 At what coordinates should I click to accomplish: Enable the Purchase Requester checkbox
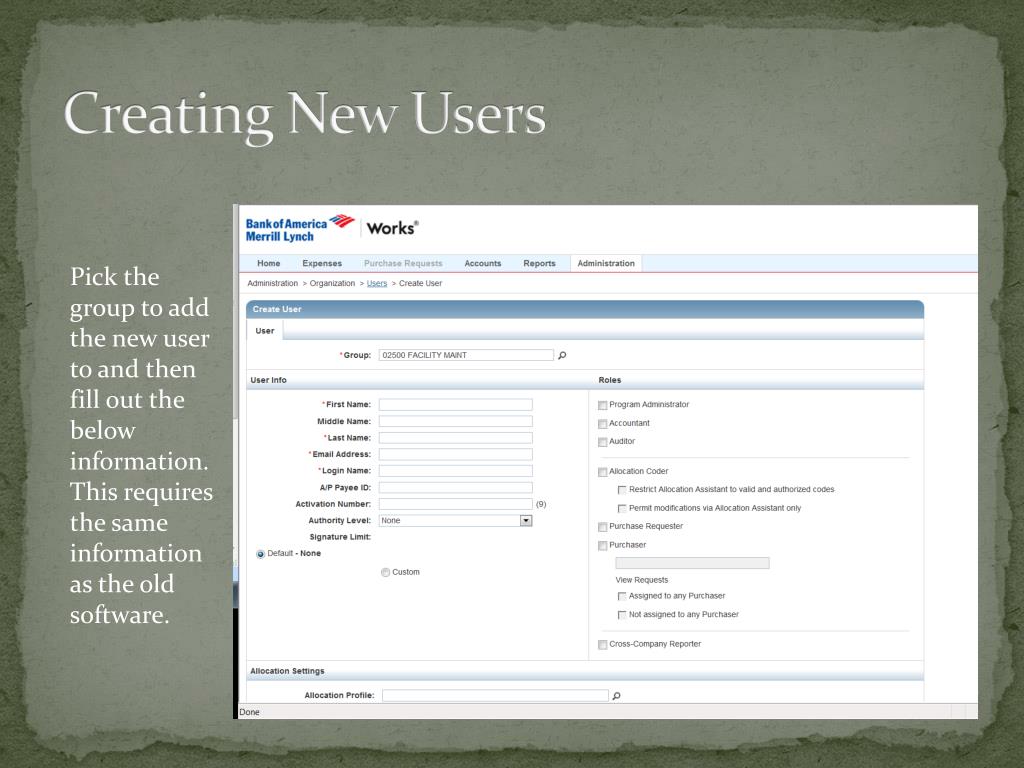(603, 527)
